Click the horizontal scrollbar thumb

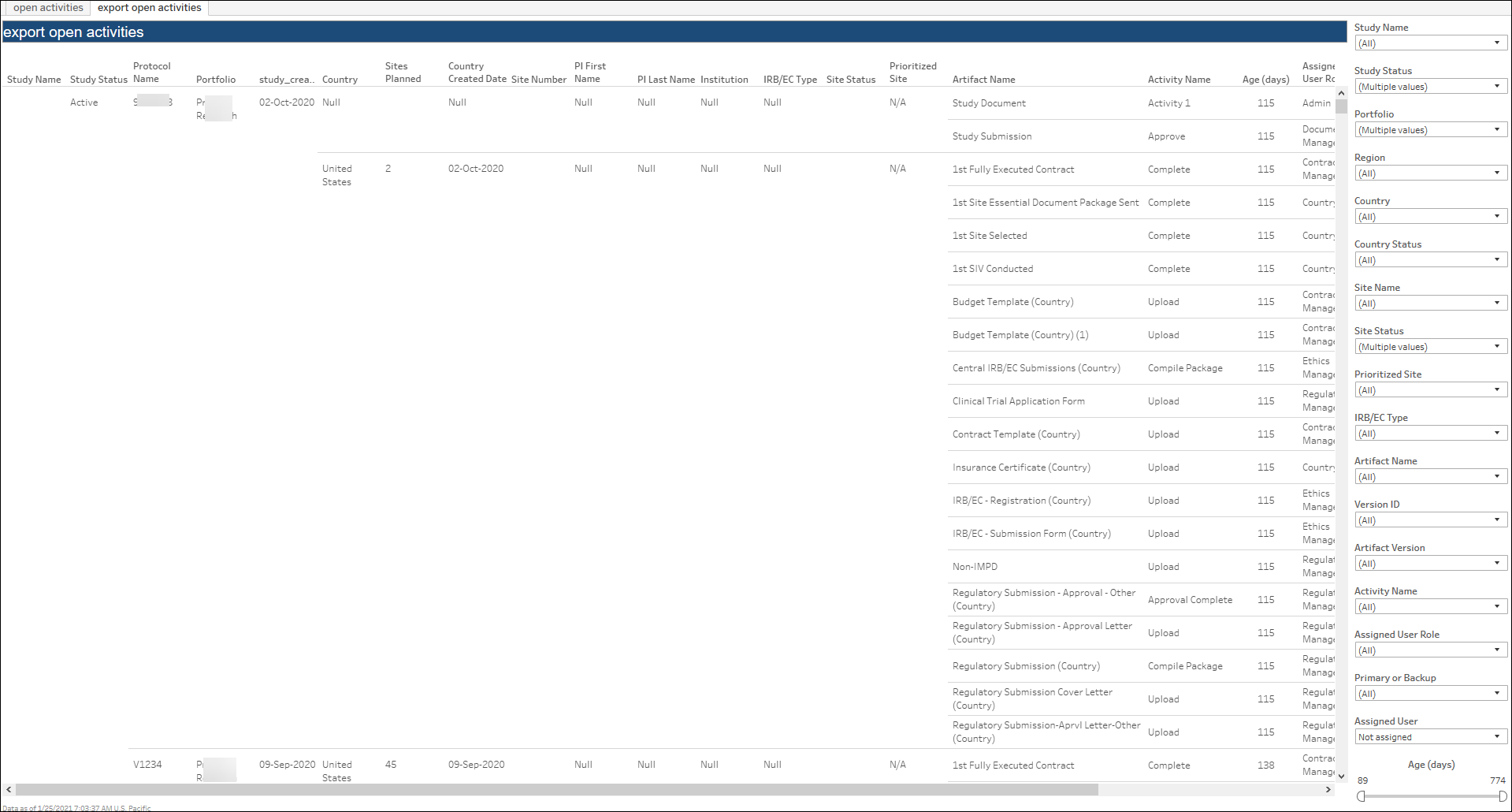(556, 789)
